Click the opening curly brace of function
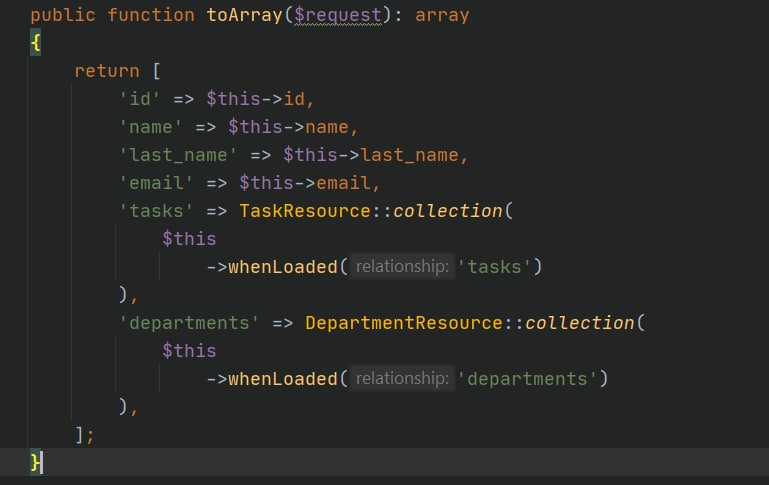Image resolution: width=769 pixels, height=485 pixels. click(35, 43)
